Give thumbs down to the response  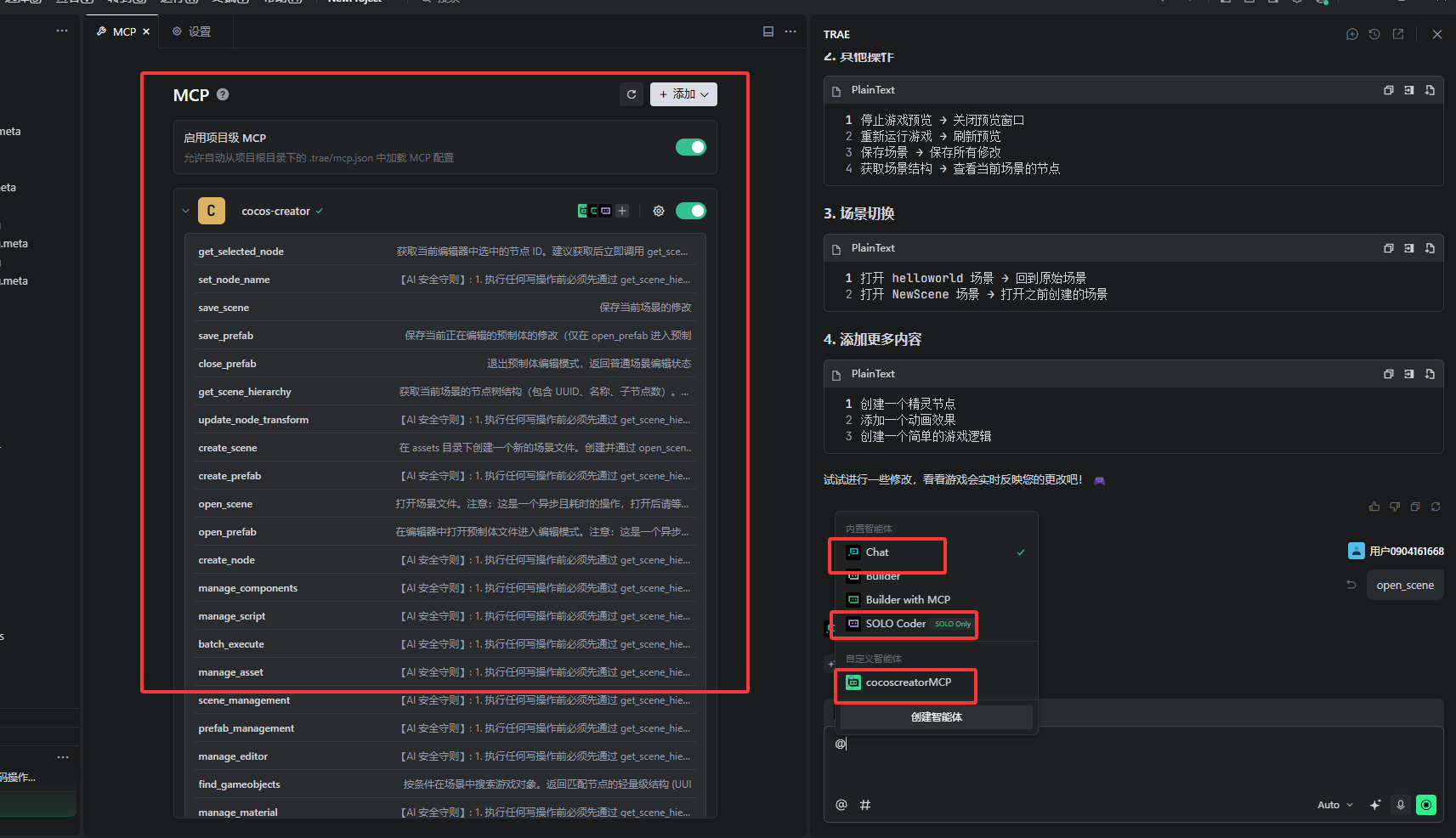pos(1395,507)
